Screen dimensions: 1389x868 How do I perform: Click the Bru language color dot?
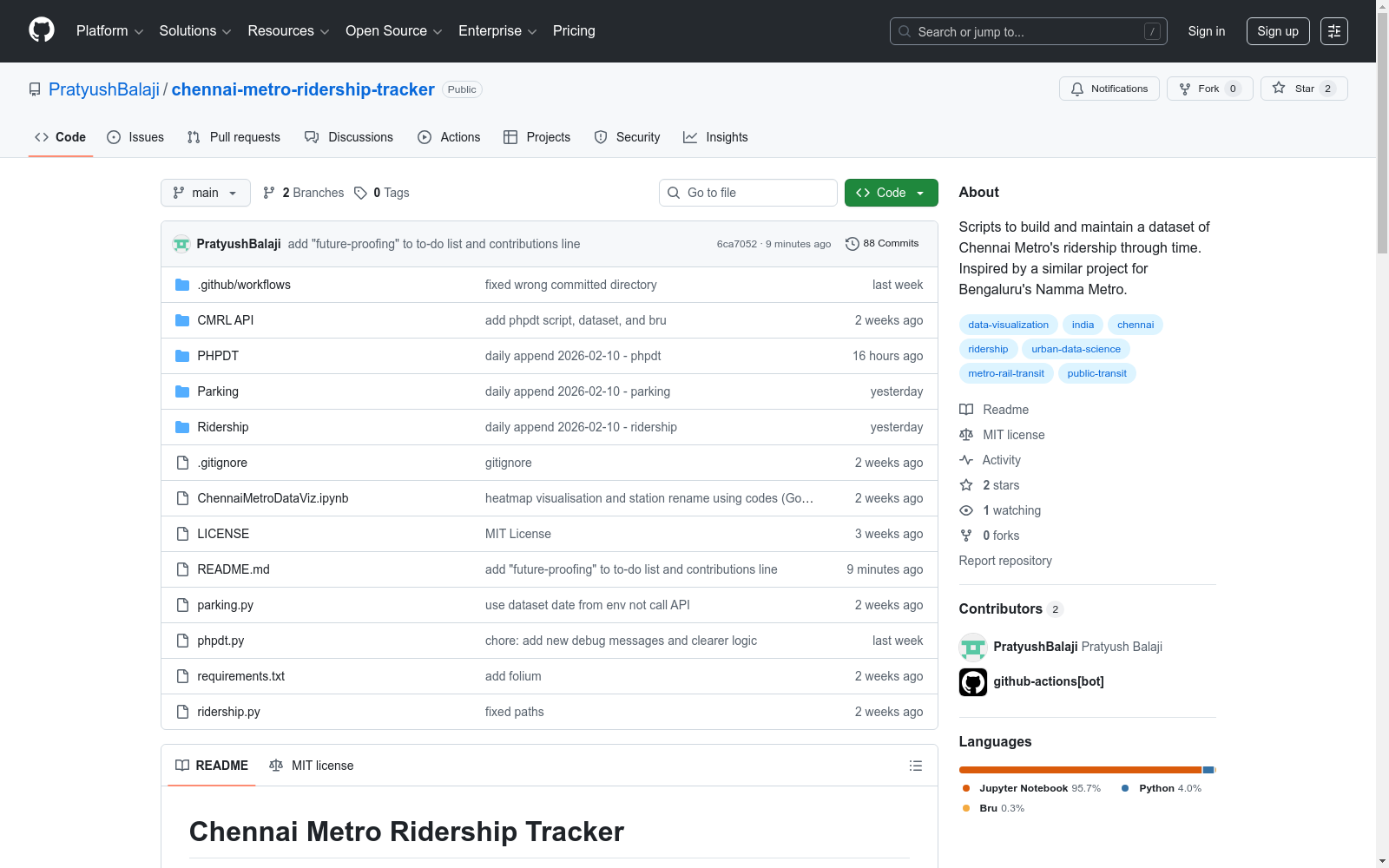point(966,808)
